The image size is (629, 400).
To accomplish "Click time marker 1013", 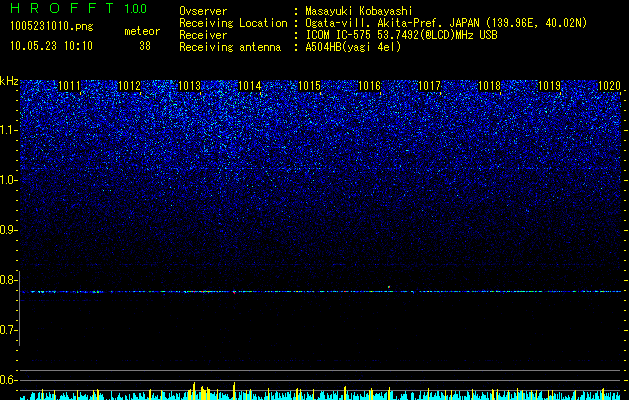I will pyautogui.click(x=189, y=86).
